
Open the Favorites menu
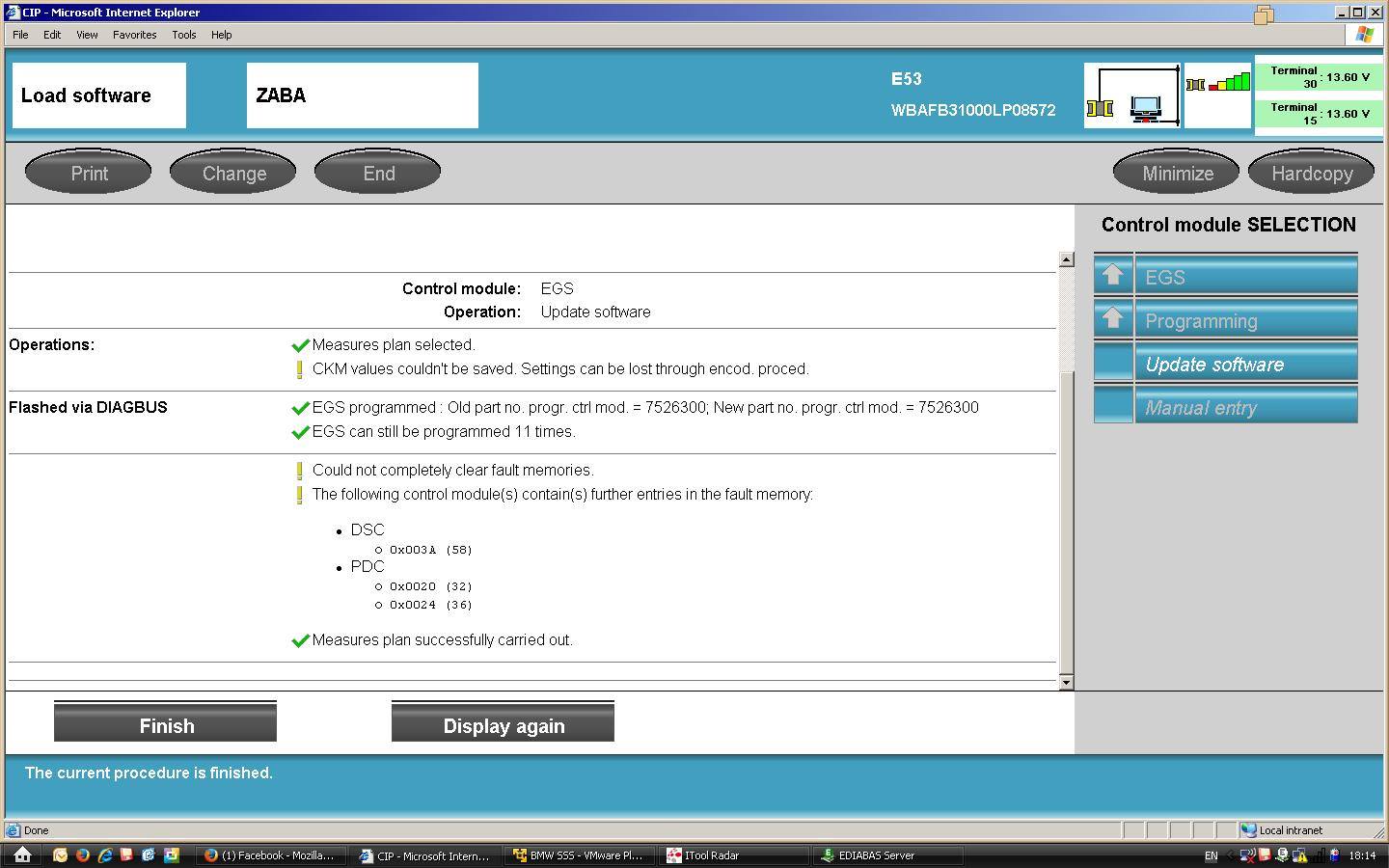(x=134, y=35)
